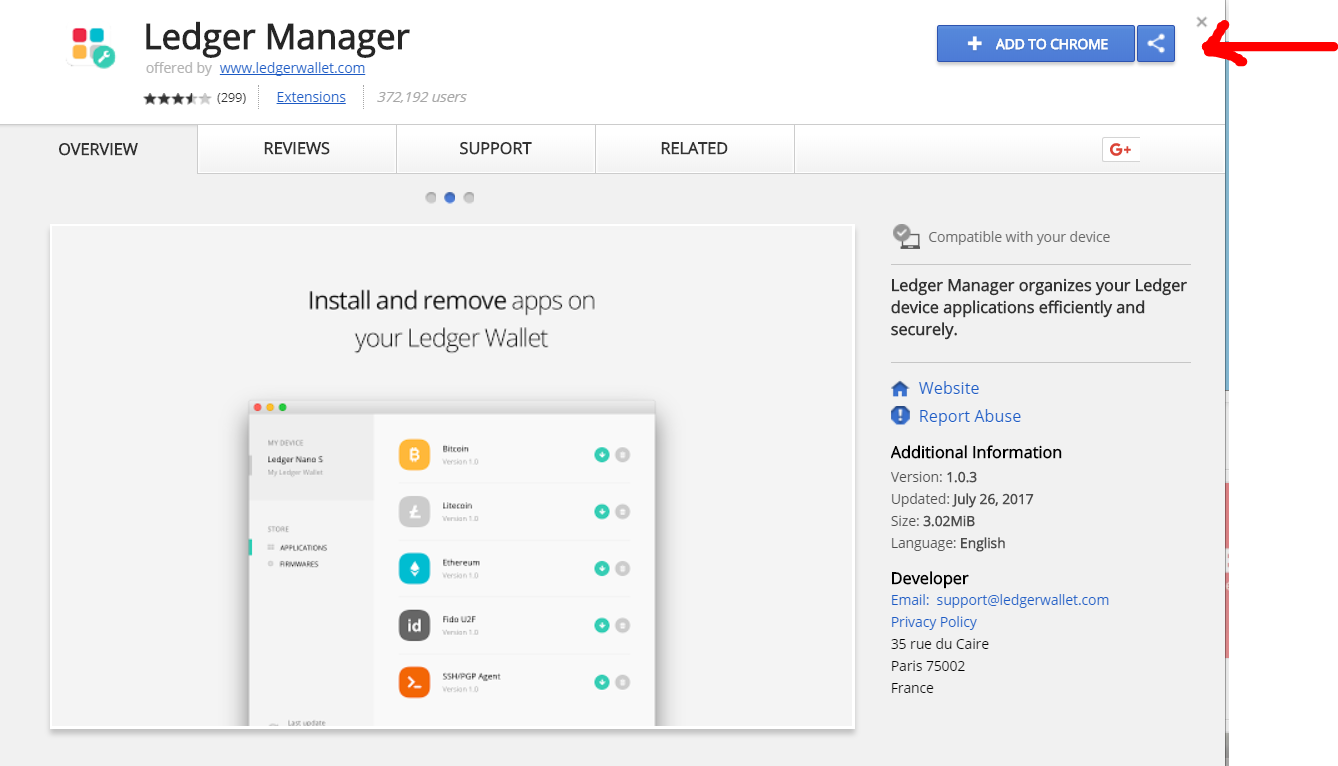This screenshot has width=1338, height=766.
Task: Switch to the Support tab
Action: 495,148
